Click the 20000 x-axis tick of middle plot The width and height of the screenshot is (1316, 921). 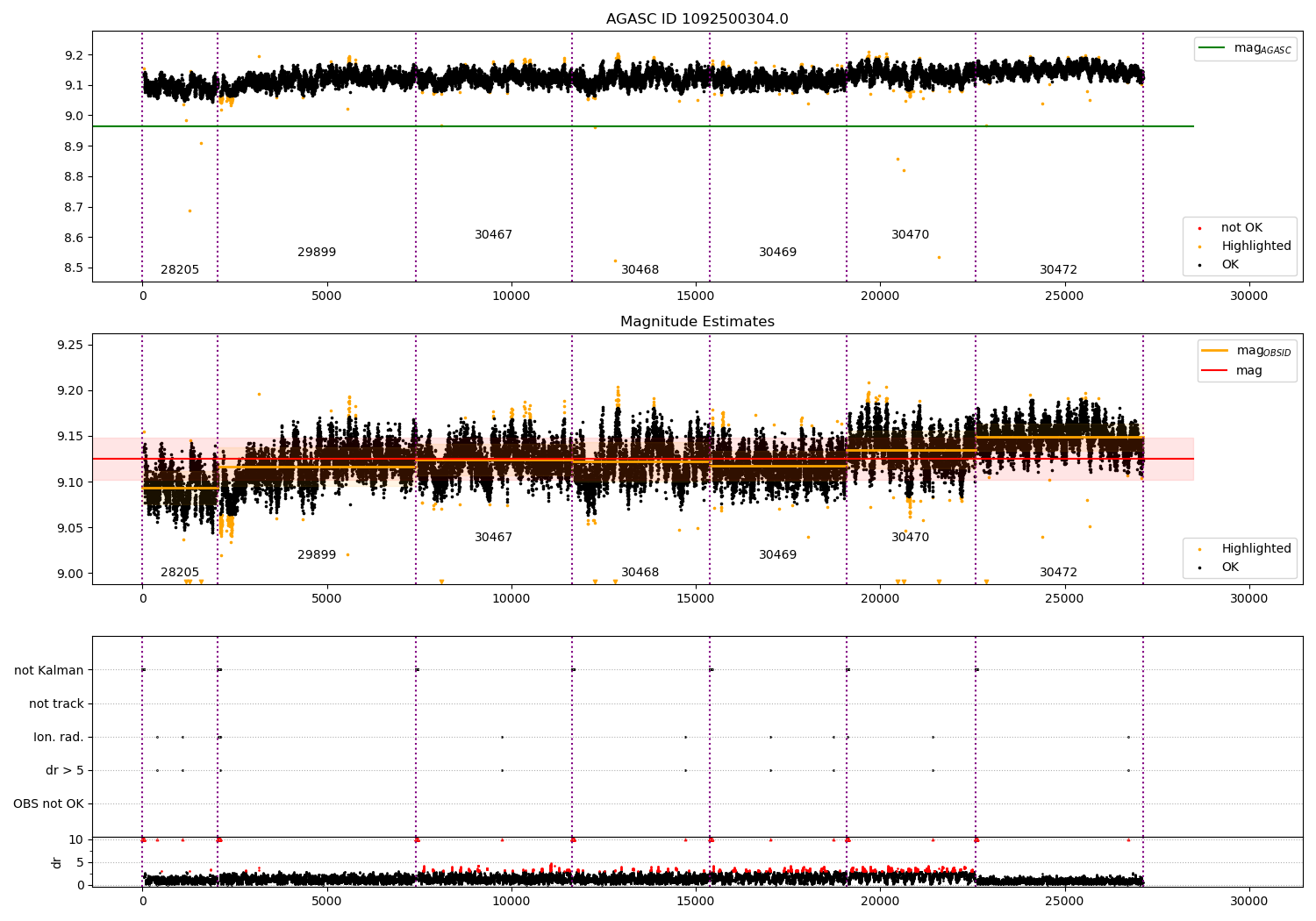click(x=880, y=599)
